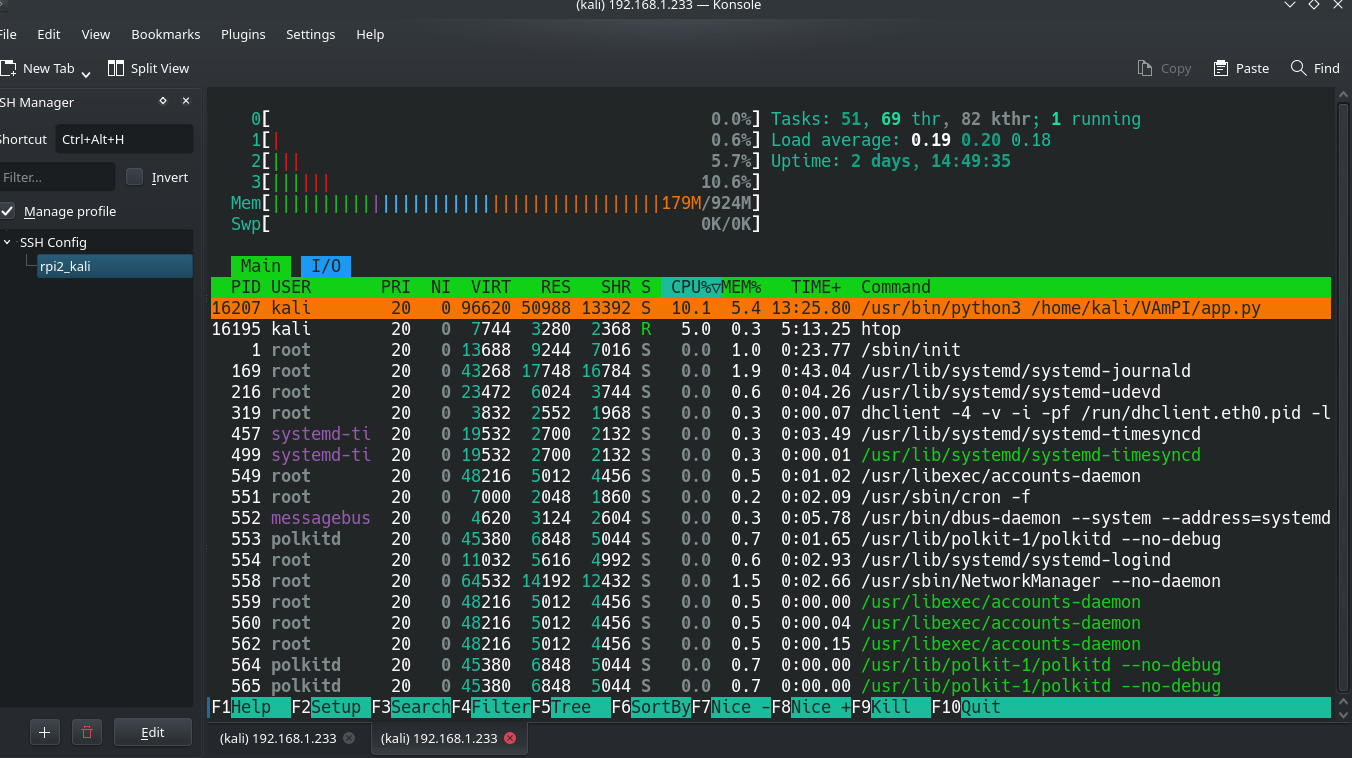Close the first 192.168.1.233 tab
This screenshot has width=1352, height=758.
pyautogui.click(x=349, y=739)
